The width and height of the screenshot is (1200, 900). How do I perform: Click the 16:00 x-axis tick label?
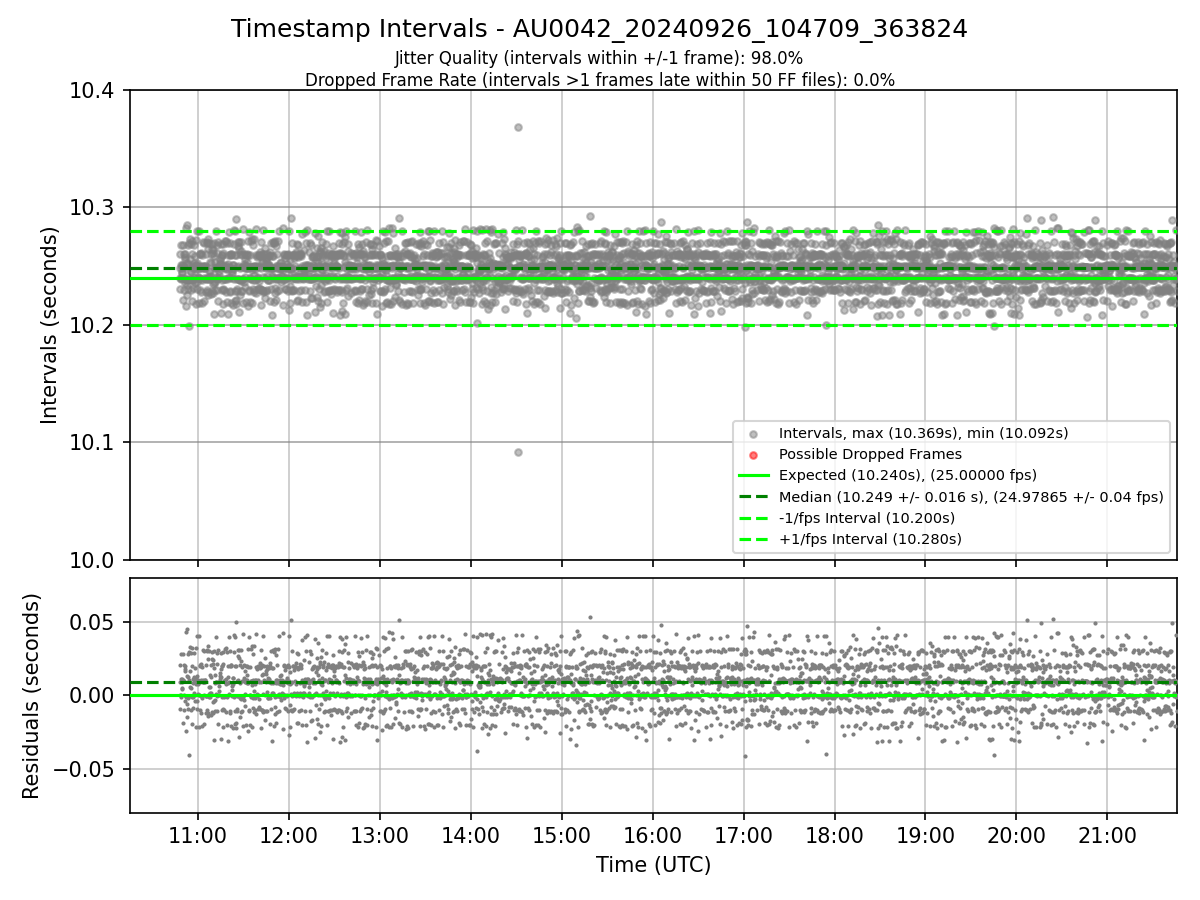652,834
